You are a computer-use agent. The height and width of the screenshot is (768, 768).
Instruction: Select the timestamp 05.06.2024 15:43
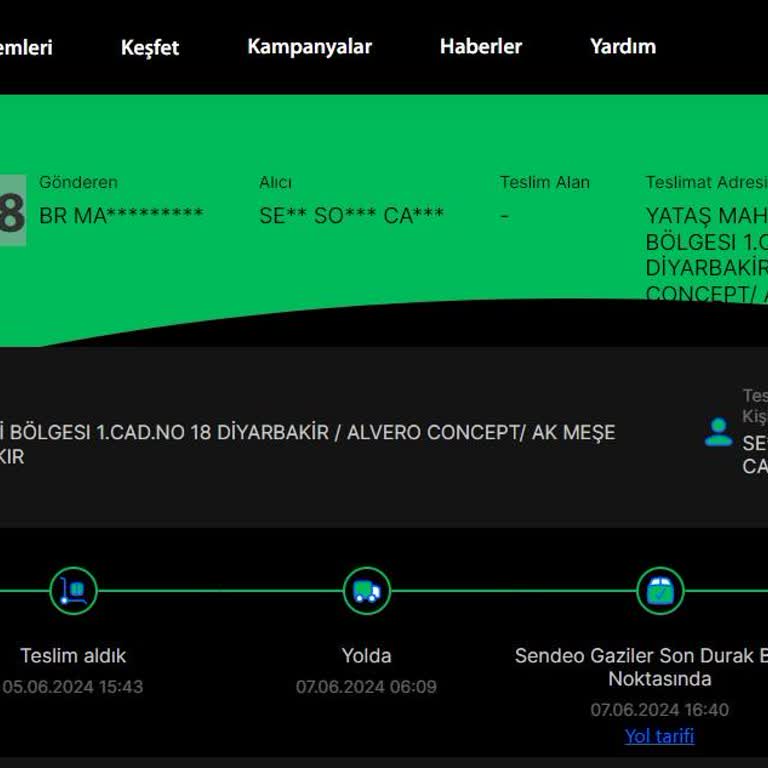click(x=72, y=687)
